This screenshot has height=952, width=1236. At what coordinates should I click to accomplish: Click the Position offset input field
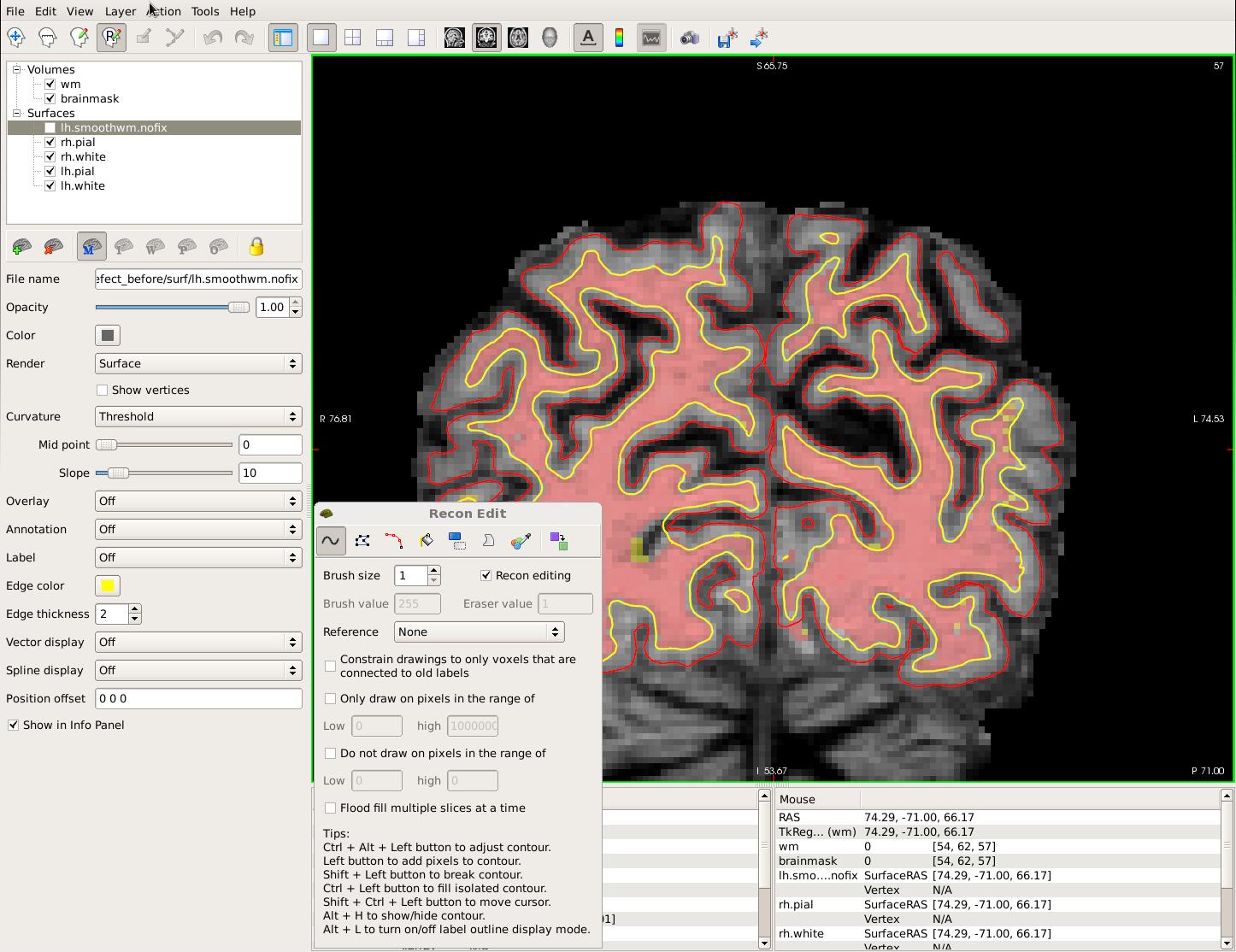coord(197,699)
